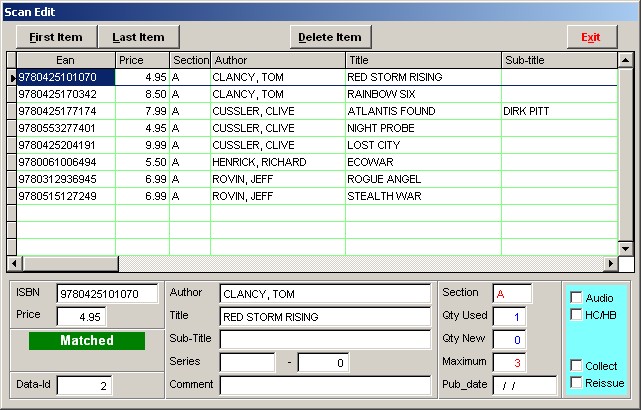This screenshot has width=641, height=410.
Task: Tick the Reissue checkbox
Action: pos(576,383)
